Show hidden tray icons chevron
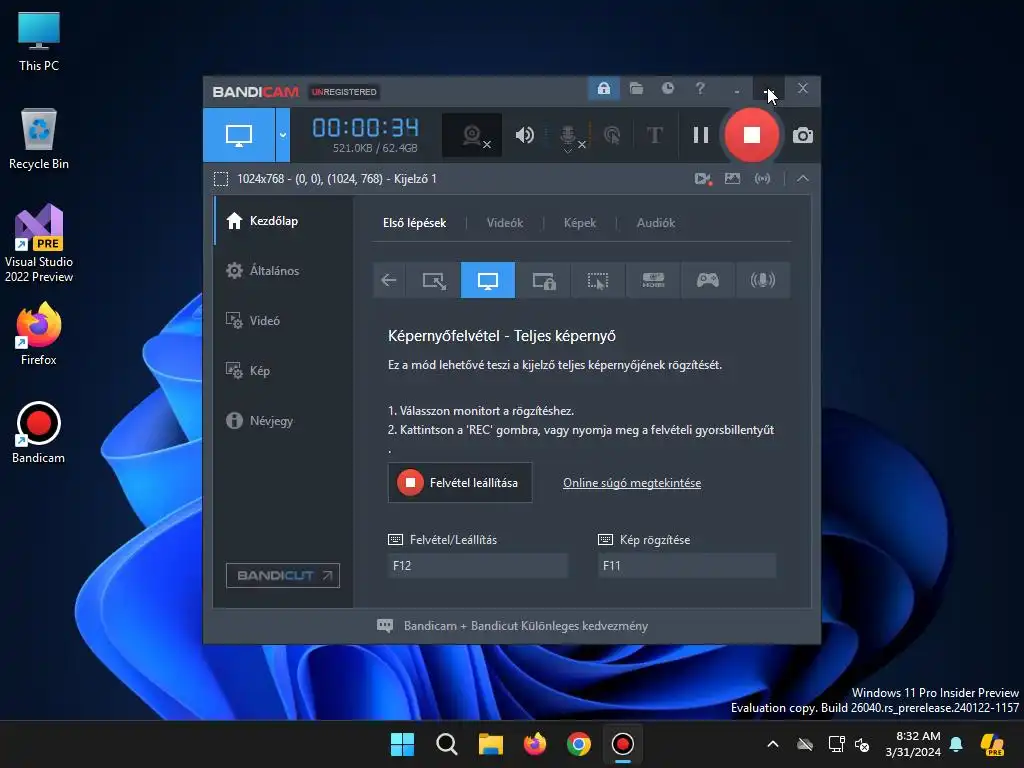Screen dimensions: 1024x768 (x=773, y=744)
